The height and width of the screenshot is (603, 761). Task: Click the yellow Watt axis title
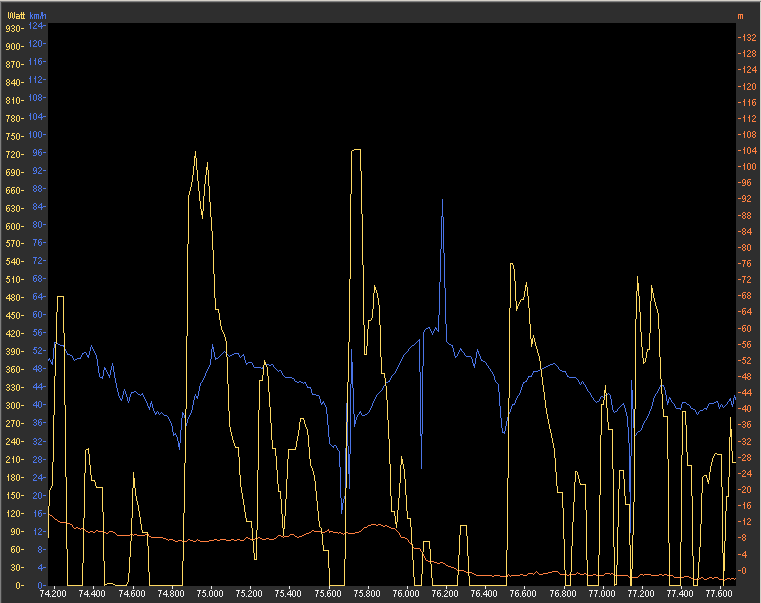[15, 16]
